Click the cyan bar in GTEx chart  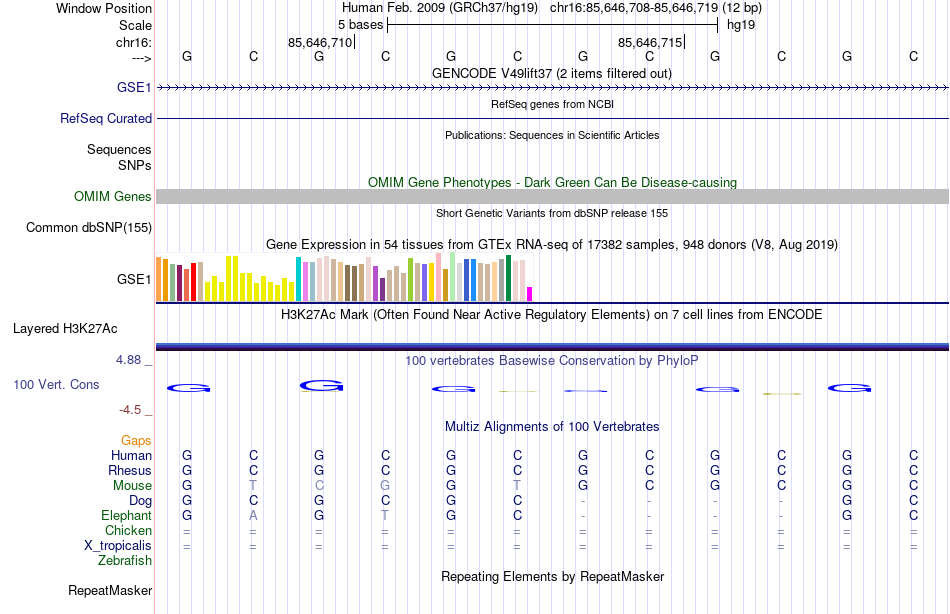[x=299, y=279]
